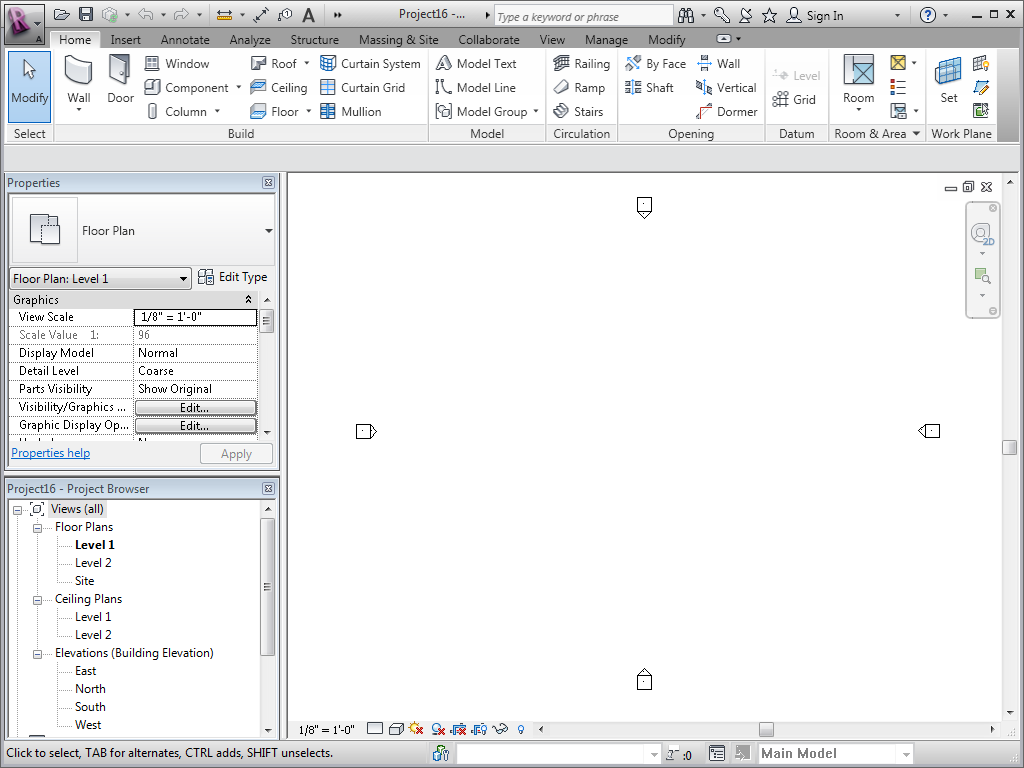Click the Set work plane icon
Image resolution: width=1024 pixels, height=768 pixels.
948,80
